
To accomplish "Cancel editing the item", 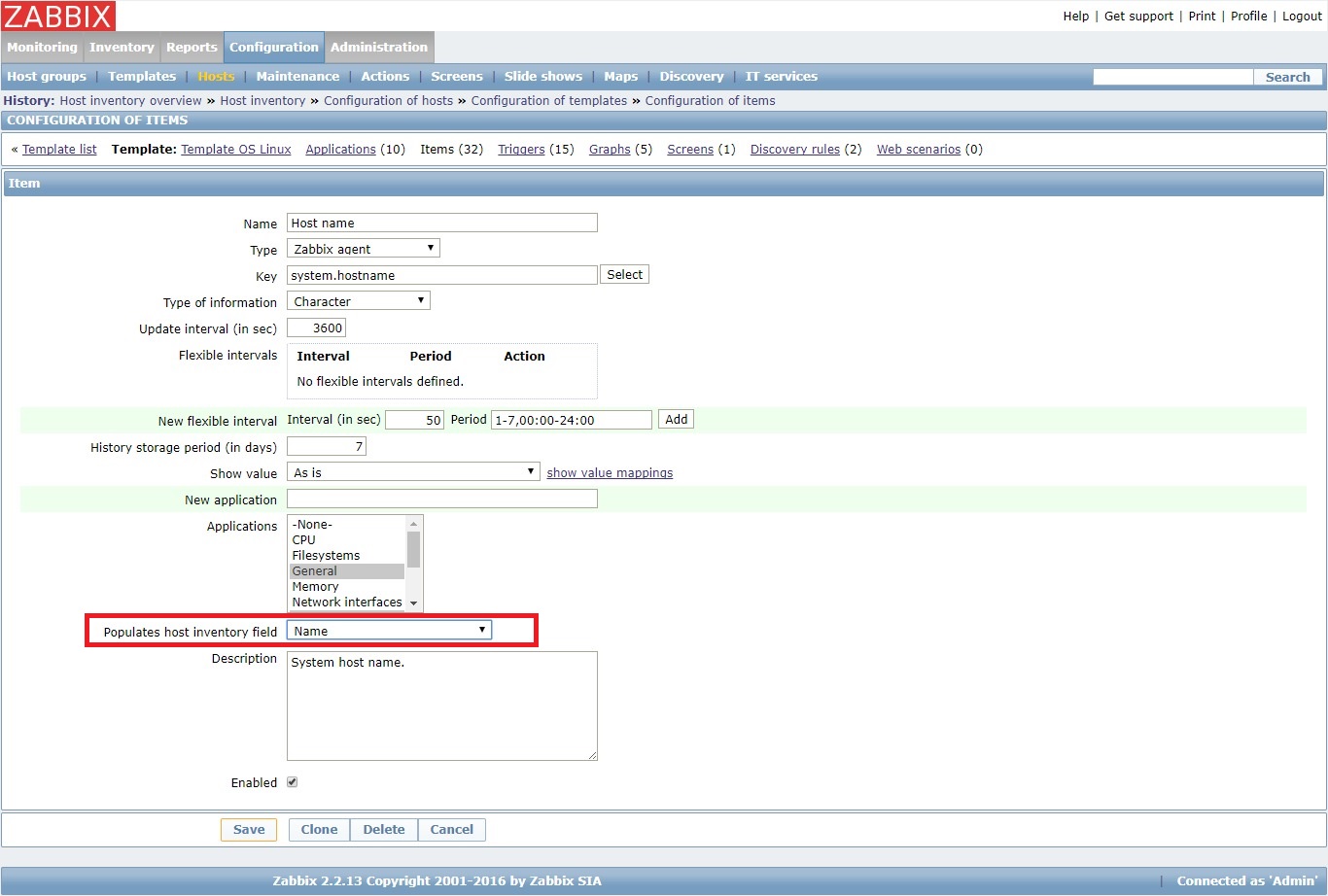I will click(x=451, y=829).
